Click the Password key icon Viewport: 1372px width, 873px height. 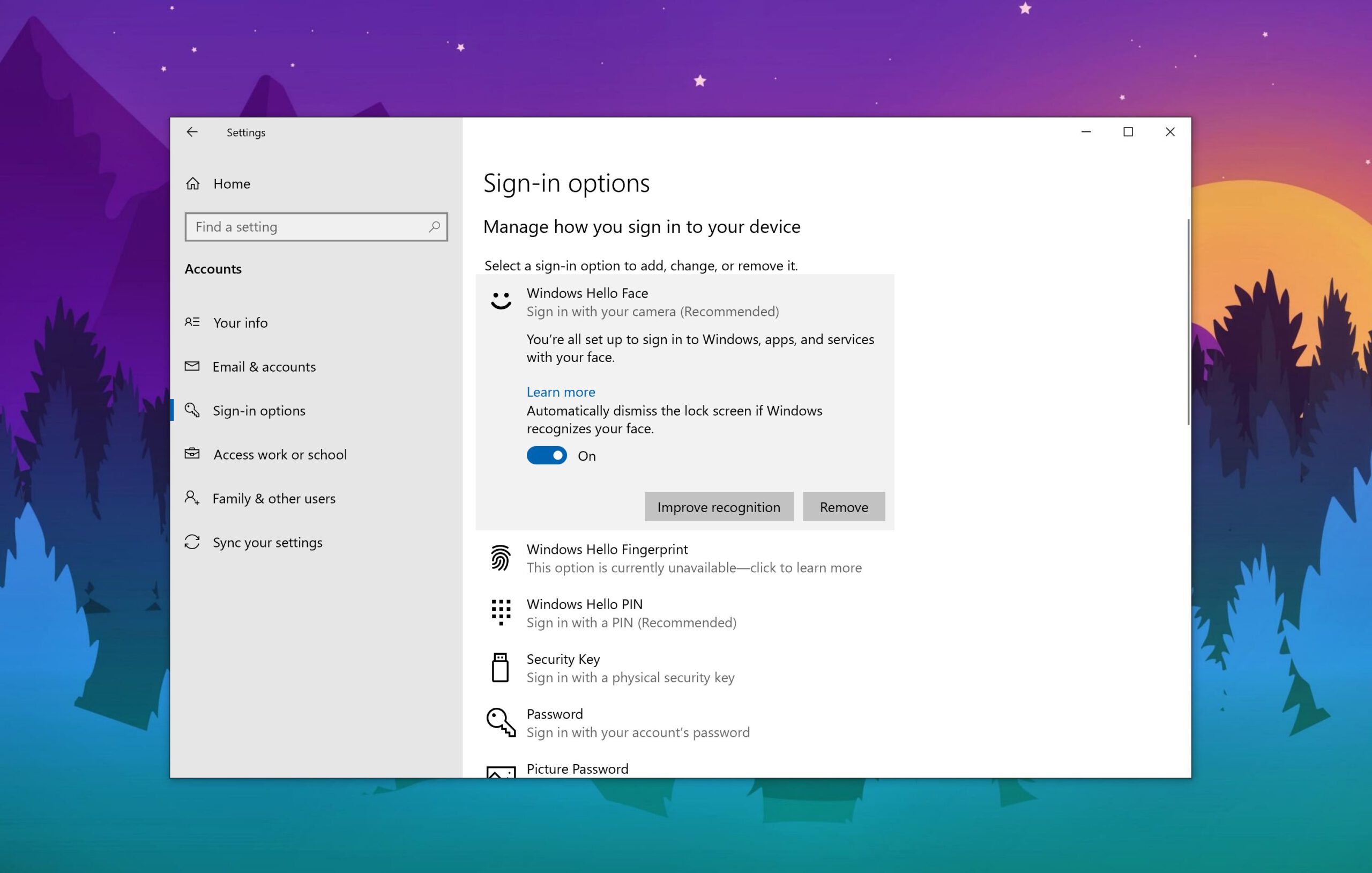tap(501, 722)
